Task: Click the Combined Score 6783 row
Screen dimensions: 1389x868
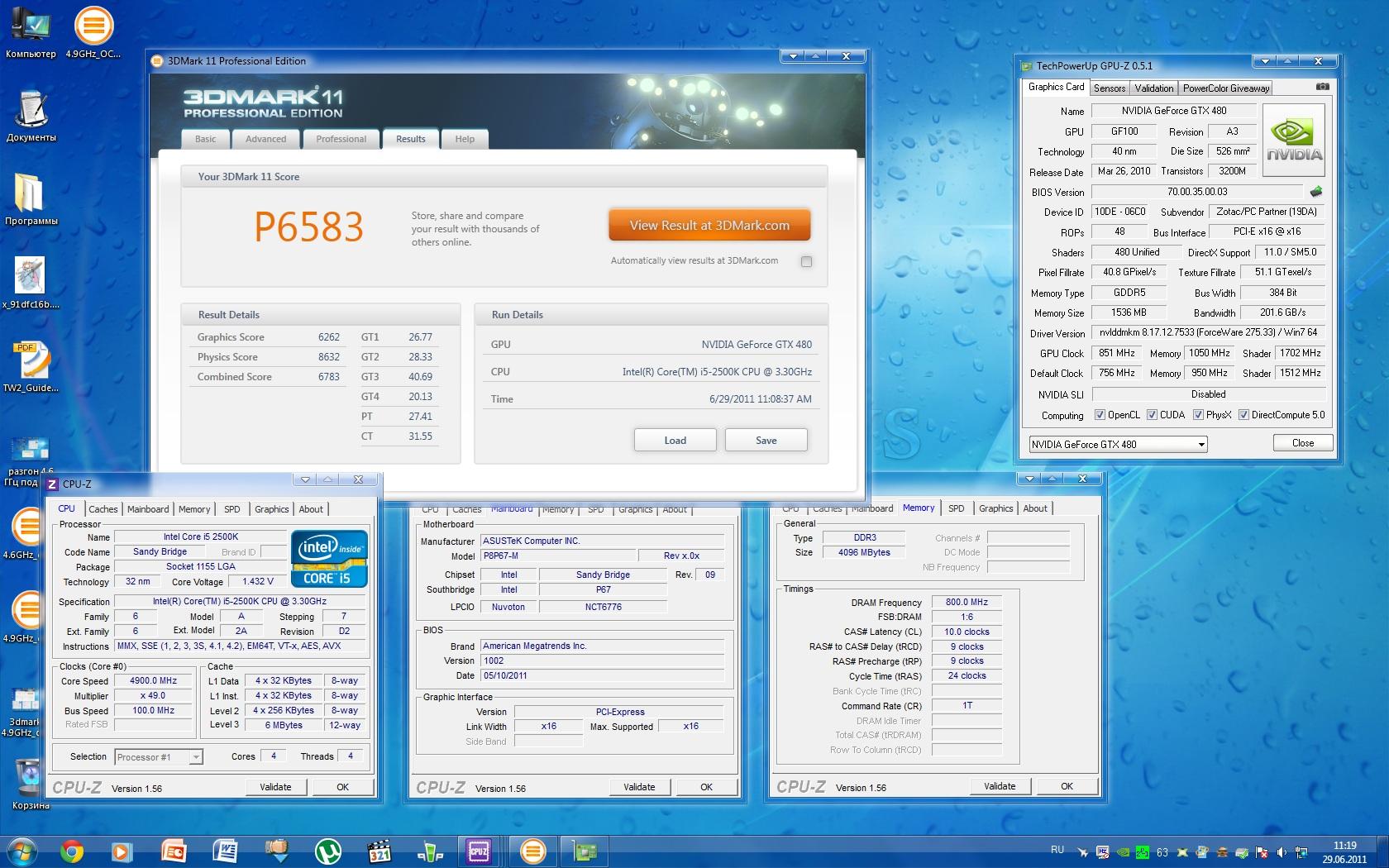Action: click(x=269, y=377)
